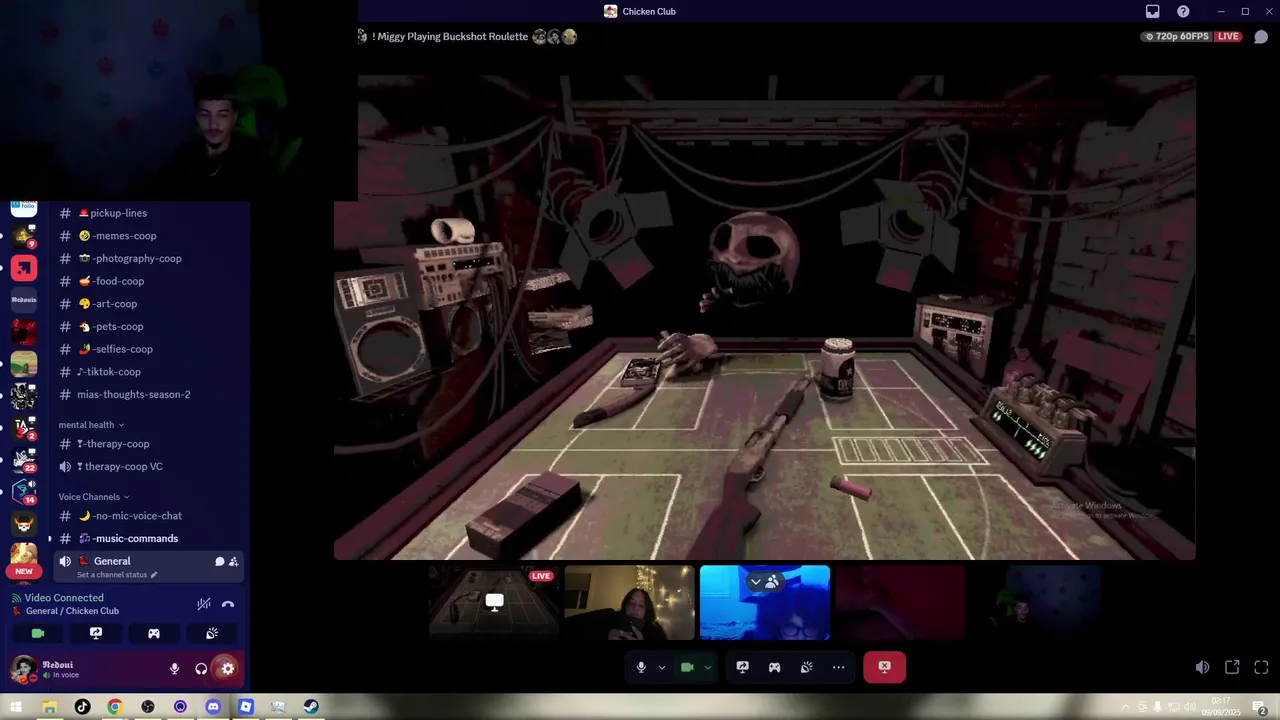Open the Redouis server icon
The image size is (1280, 720).
pyautogui.click(x=24, y=299)
